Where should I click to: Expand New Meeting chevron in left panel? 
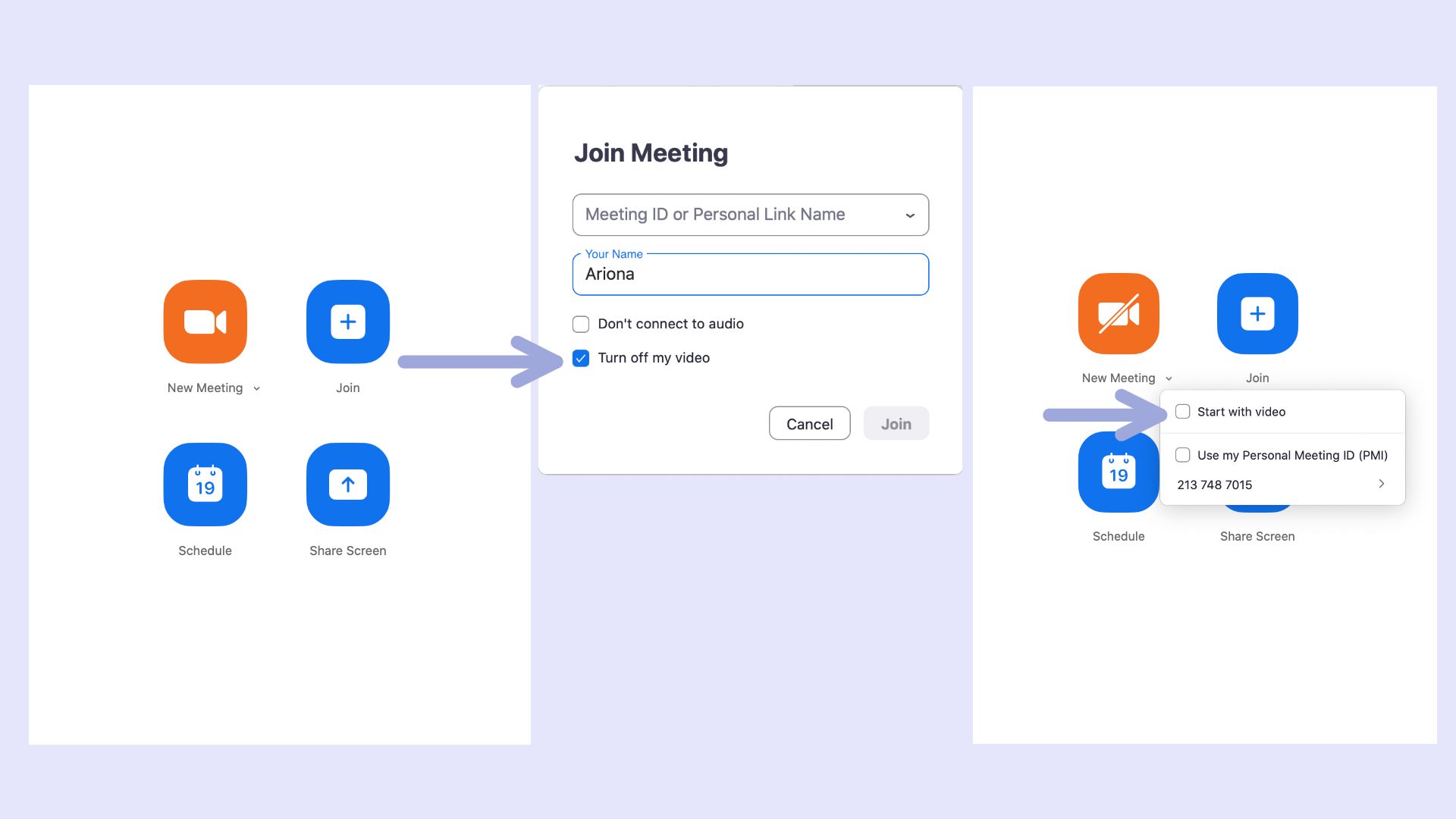[x=256, y=389]
